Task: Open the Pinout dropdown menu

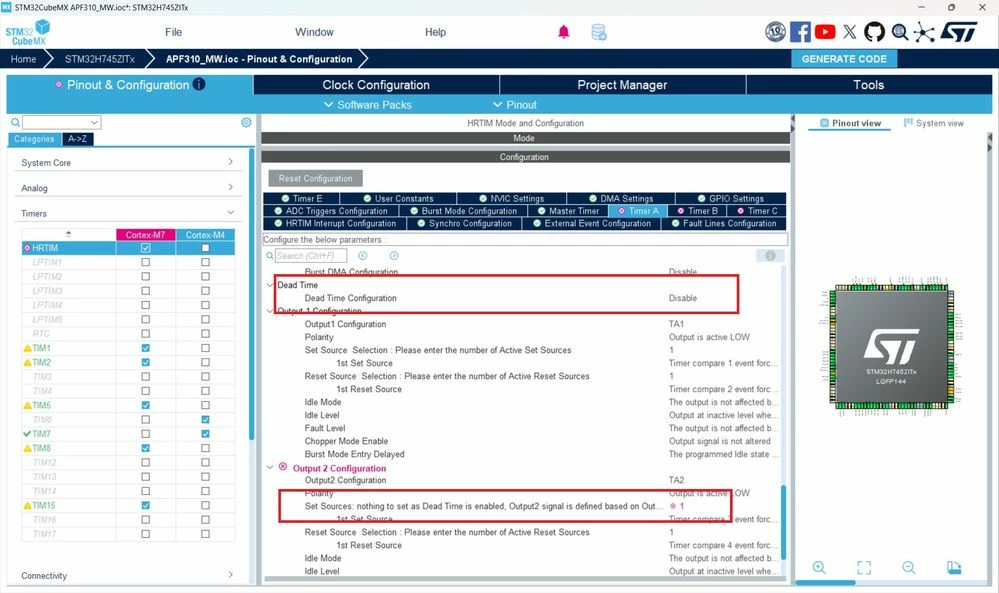Action: (515, 104)
